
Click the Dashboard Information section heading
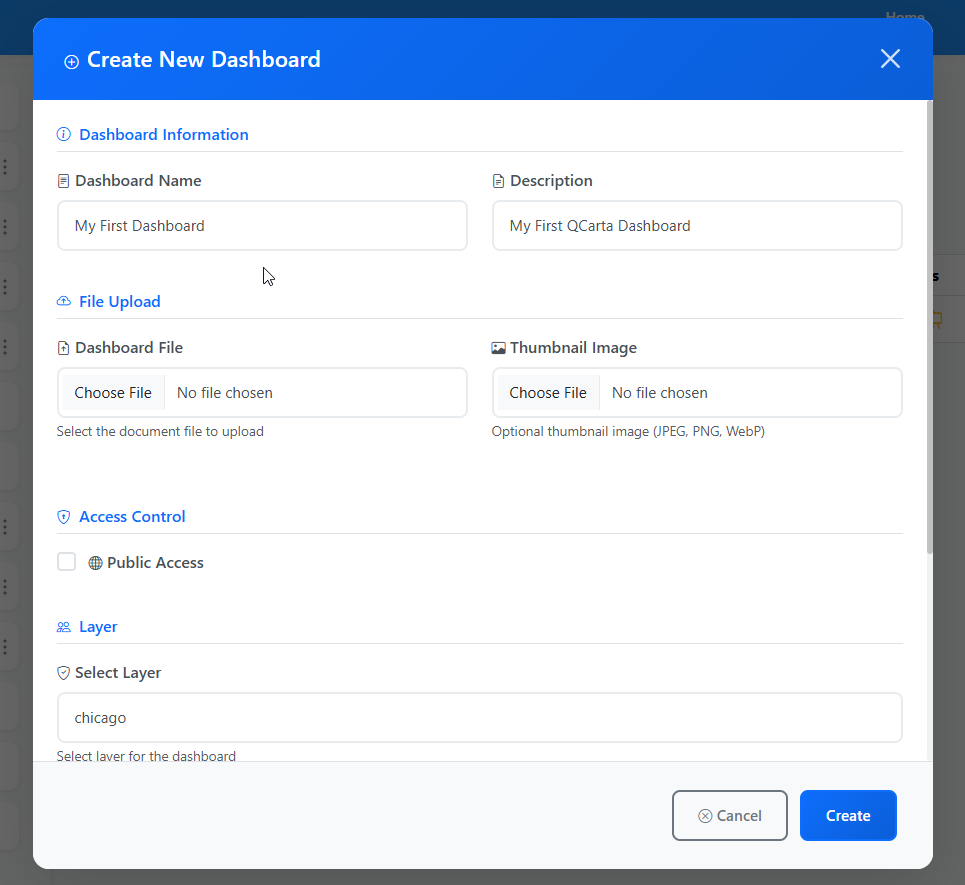click(164, 134)
